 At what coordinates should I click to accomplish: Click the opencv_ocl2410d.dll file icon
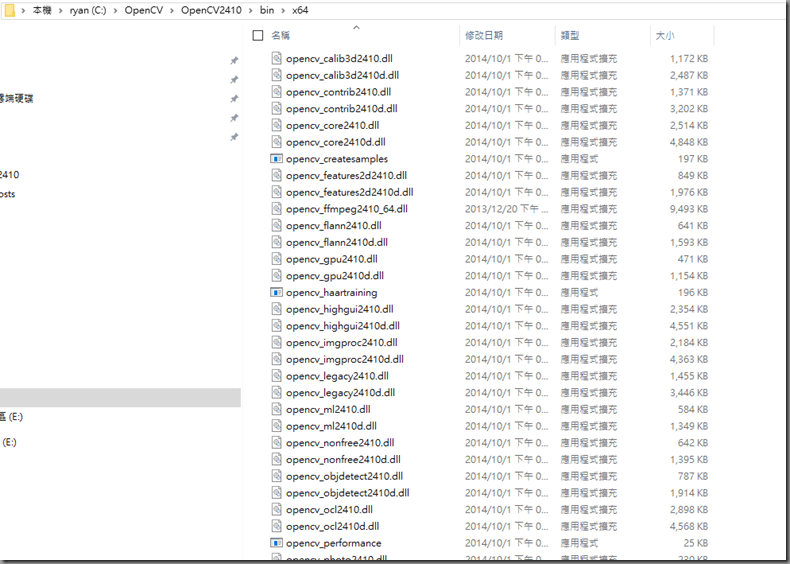click(x=276, y=526)
